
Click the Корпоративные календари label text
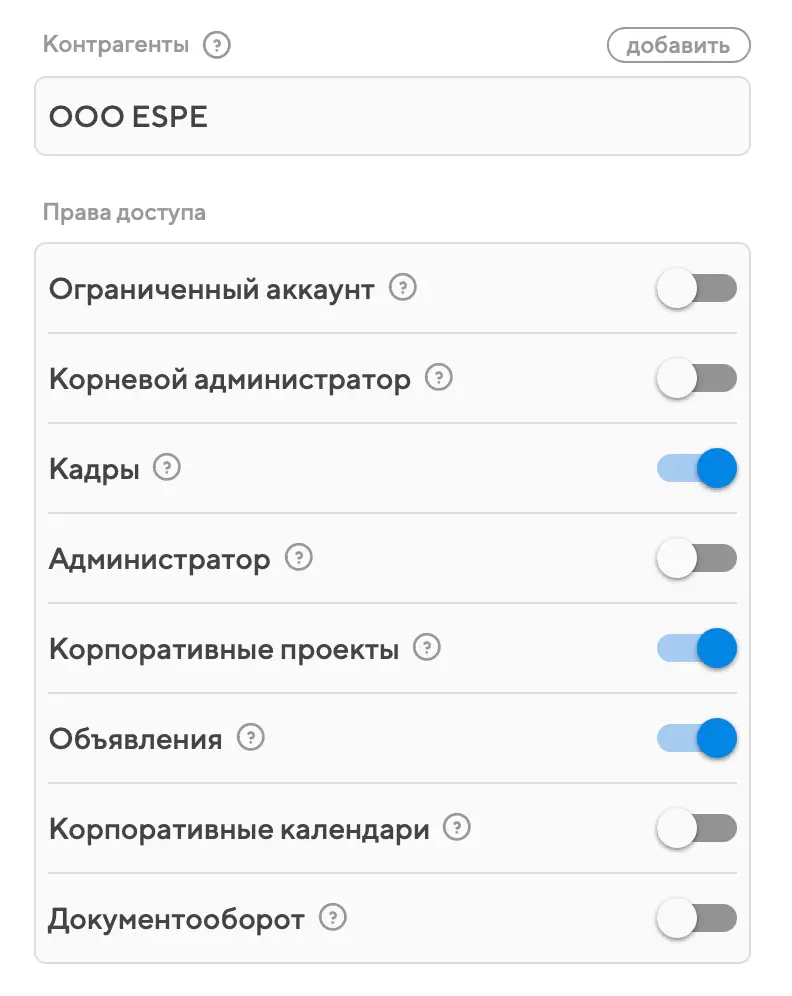tap(239, 829)
